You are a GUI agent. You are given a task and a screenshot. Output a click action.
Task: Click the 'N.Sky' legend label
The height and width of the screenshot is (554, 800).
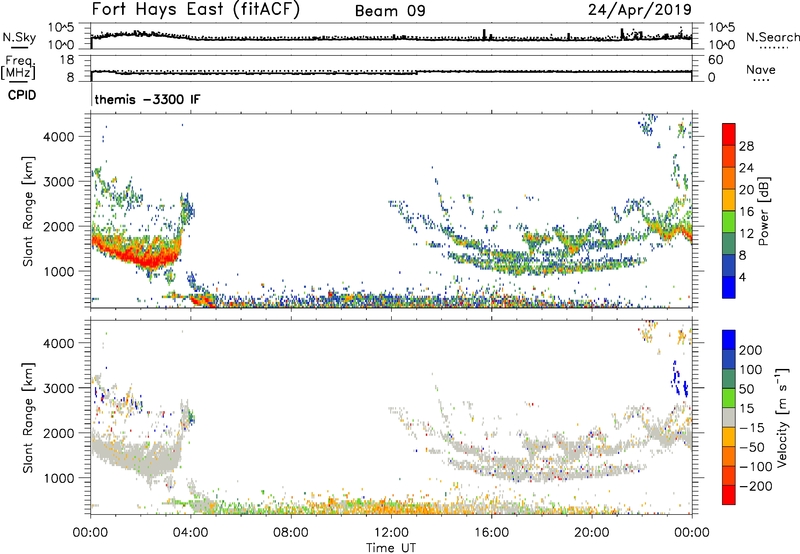tap(19, 37)
